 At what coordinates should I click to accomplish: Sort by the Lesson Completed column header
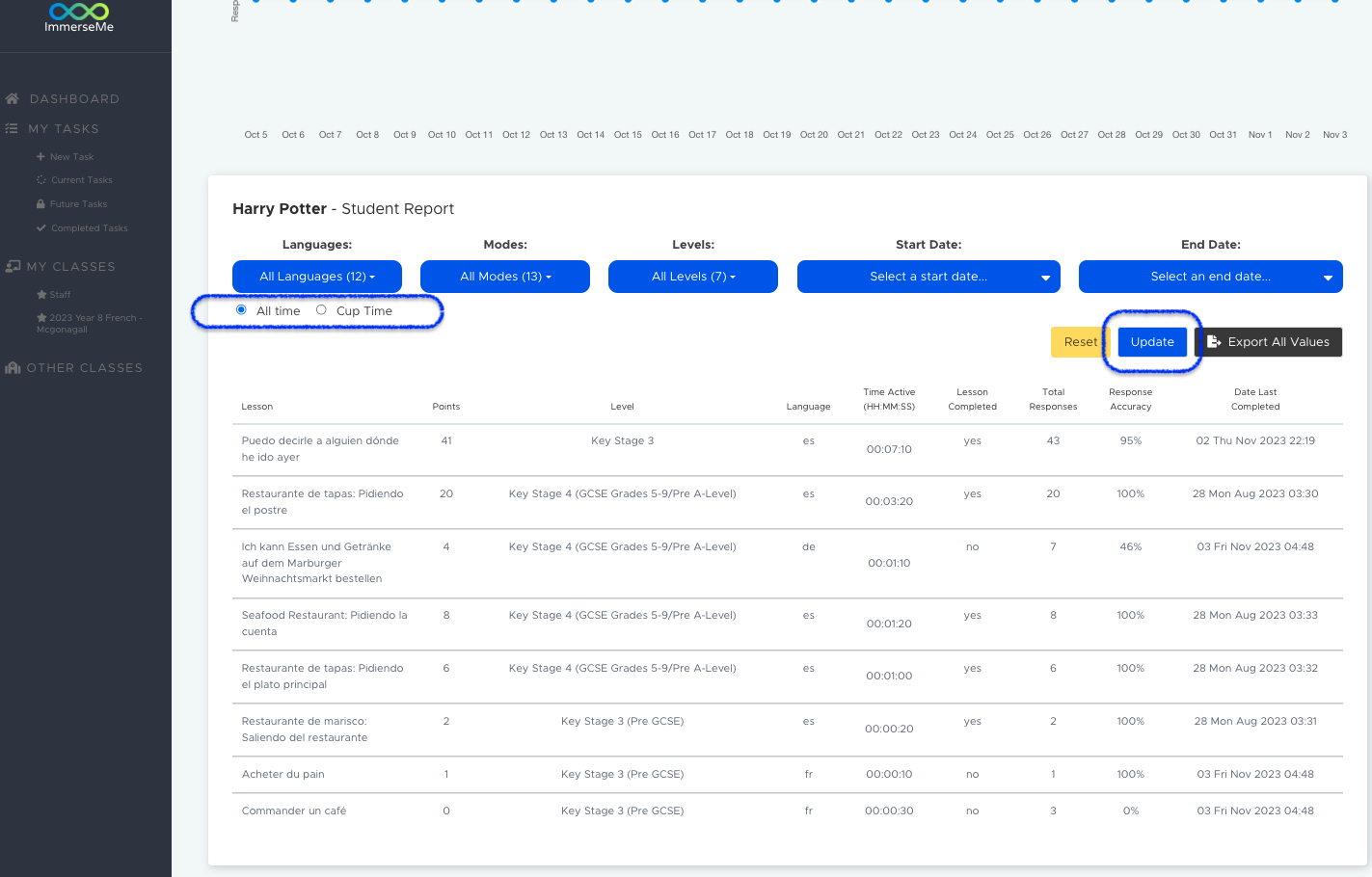pyautogui.click(x=972, y=399)
